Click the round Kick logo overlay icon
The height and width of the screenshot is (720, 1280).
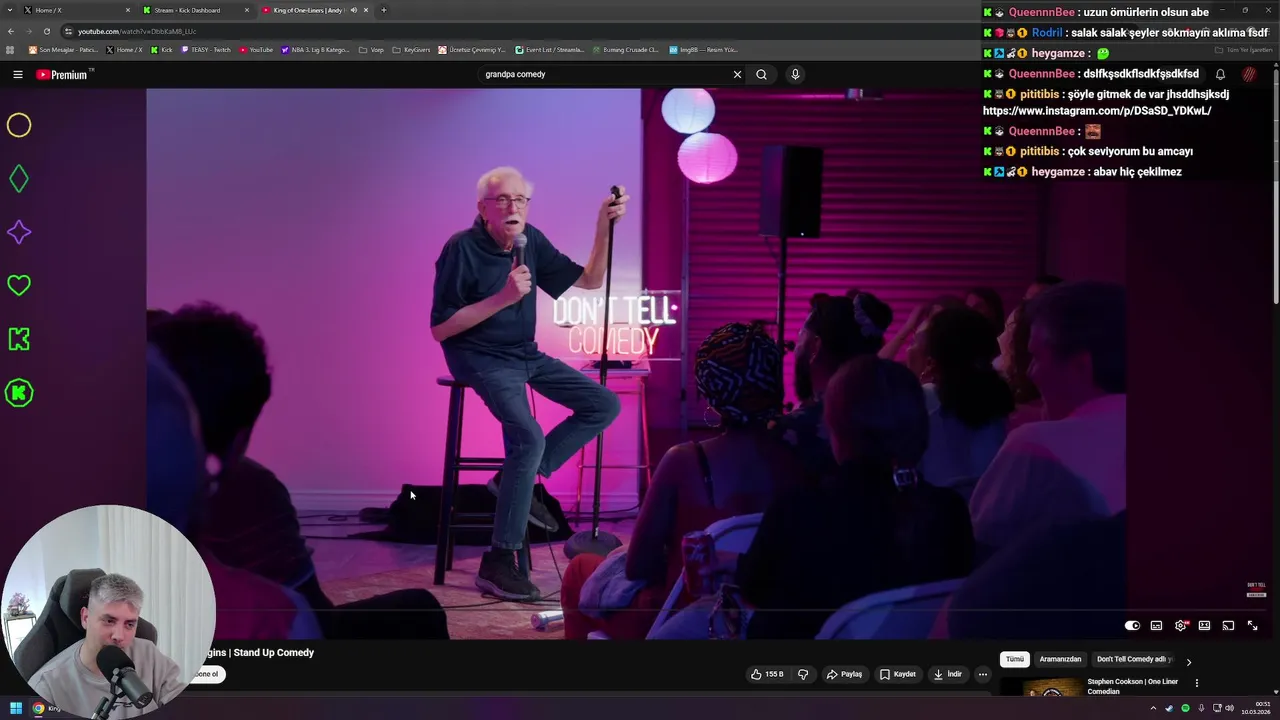(x=19, y=393)
